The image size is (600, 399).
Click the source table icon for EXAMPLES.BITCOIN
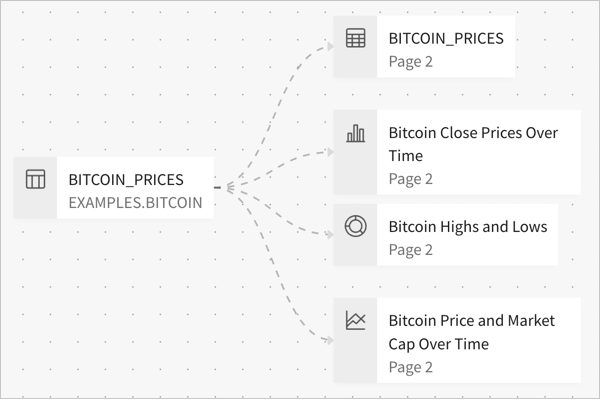(x=35, y=179)
